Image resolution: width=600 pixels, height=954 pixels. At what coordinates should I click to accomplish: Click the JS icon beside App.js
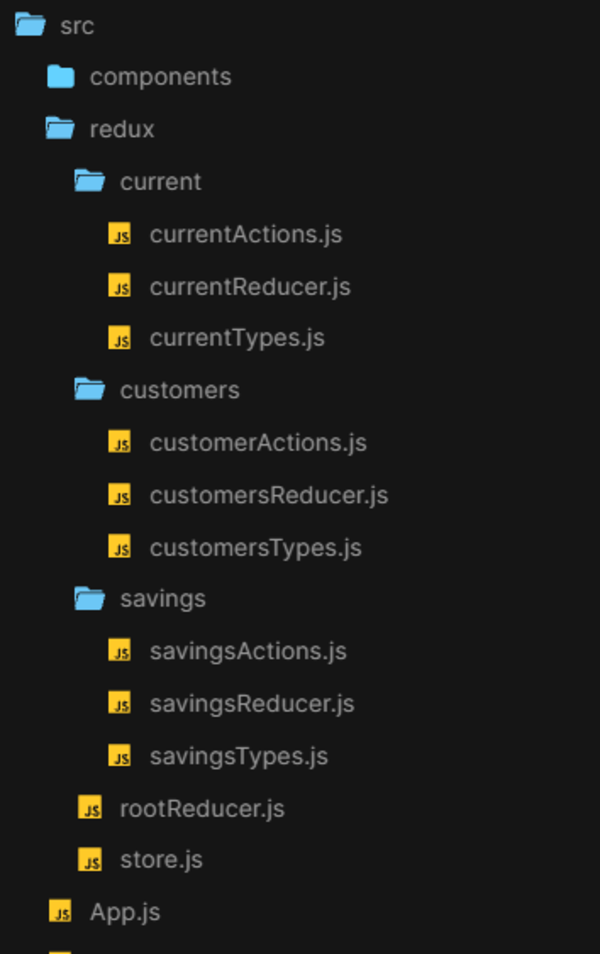(x=60, y=911)
